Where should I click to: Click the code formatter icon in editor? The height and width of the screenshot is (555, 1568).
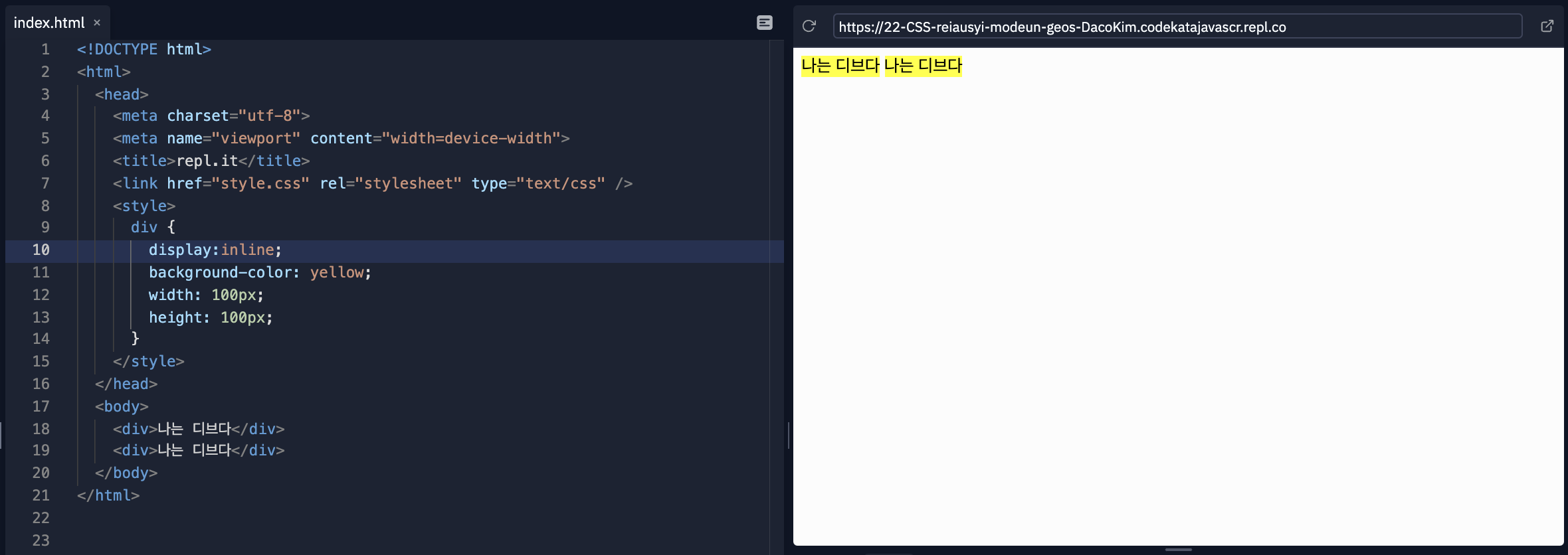765,23
